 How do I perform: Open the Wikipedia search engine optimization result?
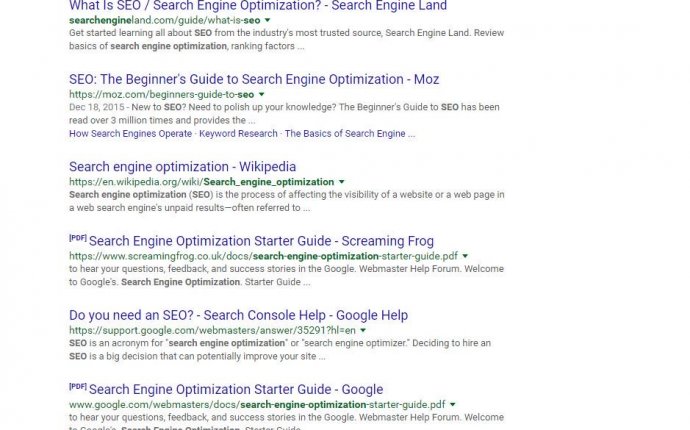pos(182,167)
